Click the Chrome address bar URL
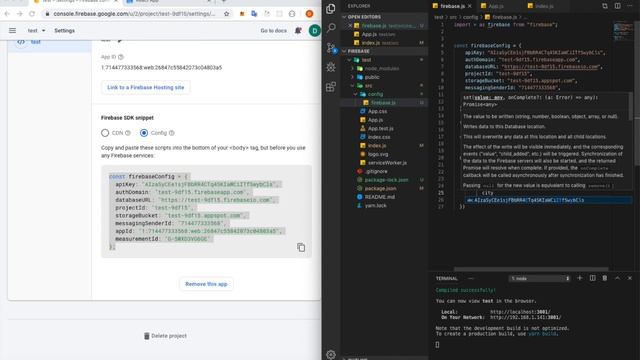The image size is (640, 360). (x=134, y=14)
